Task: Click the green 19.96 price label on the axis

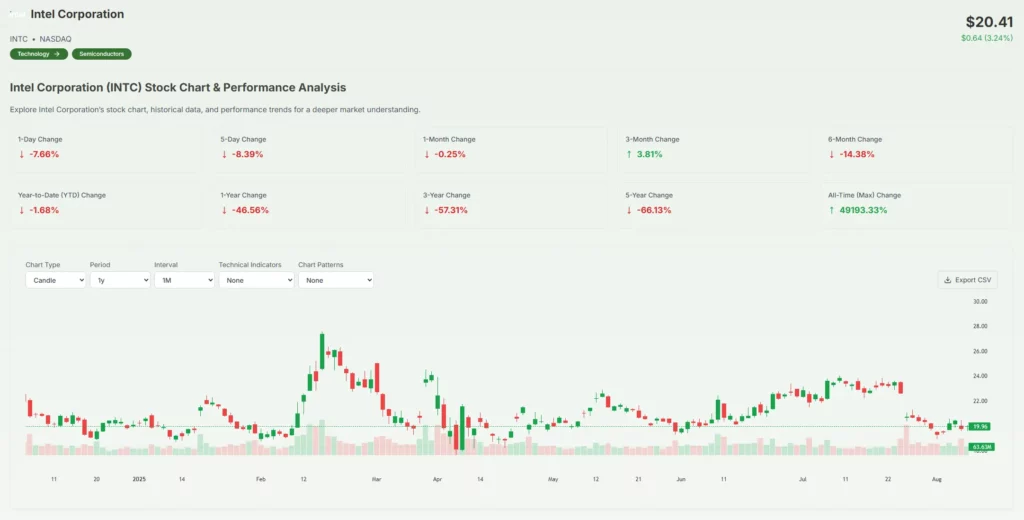Action: click(979, 427)
